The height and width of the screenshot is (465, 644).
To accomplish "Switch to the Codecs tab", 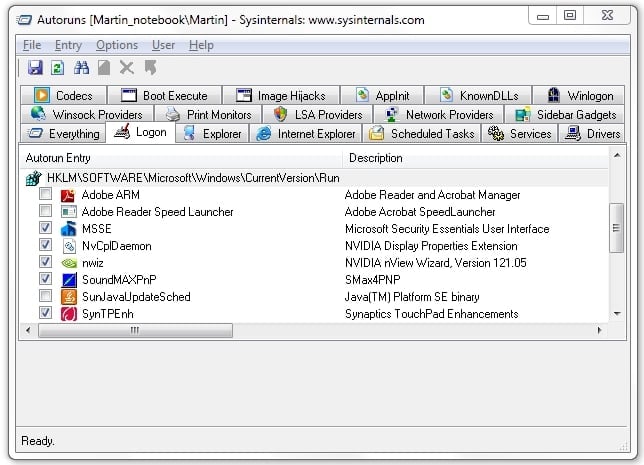I will click(63, 95).
